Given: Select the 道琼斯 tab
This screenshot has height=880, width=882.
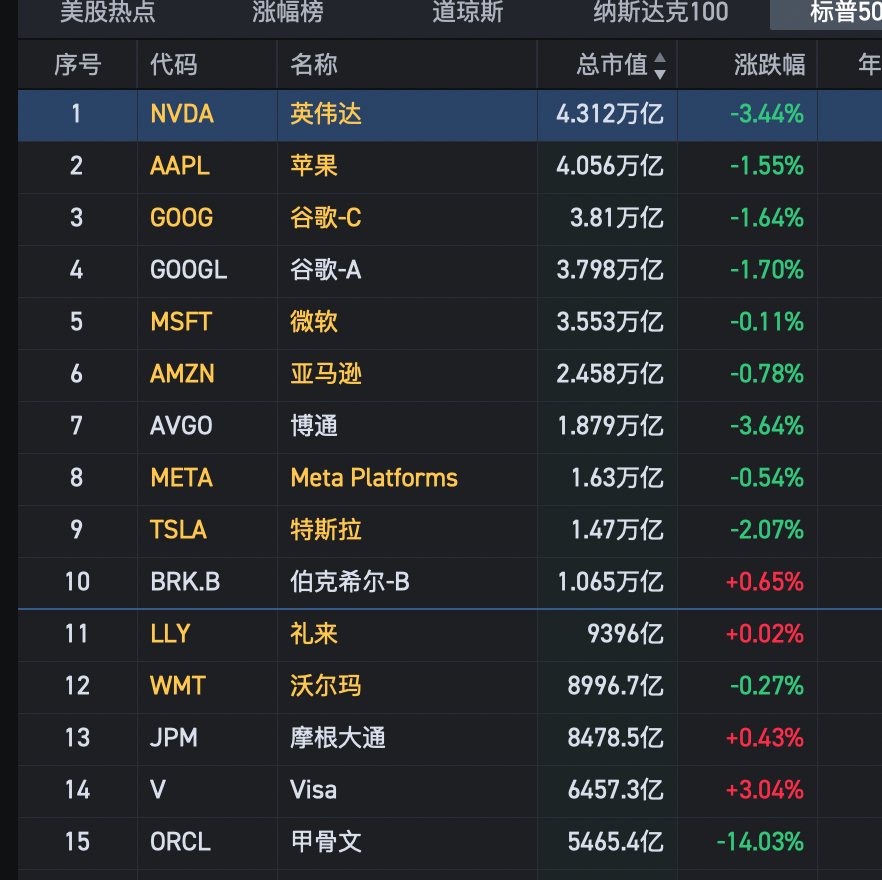Looking at the screenshot, I should (467, 12).
